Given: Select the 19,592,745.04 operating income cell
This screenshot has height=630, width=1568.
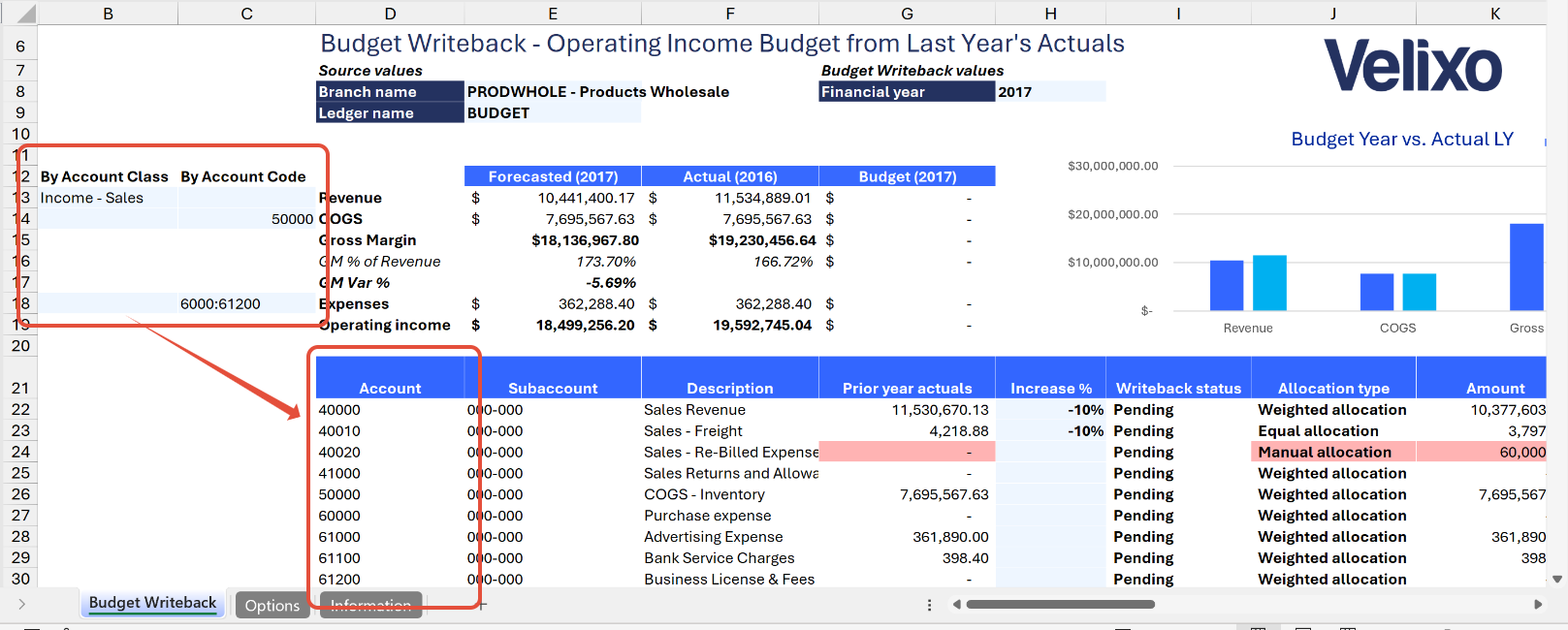Looking at the screenshot, I should coord(730,325).
